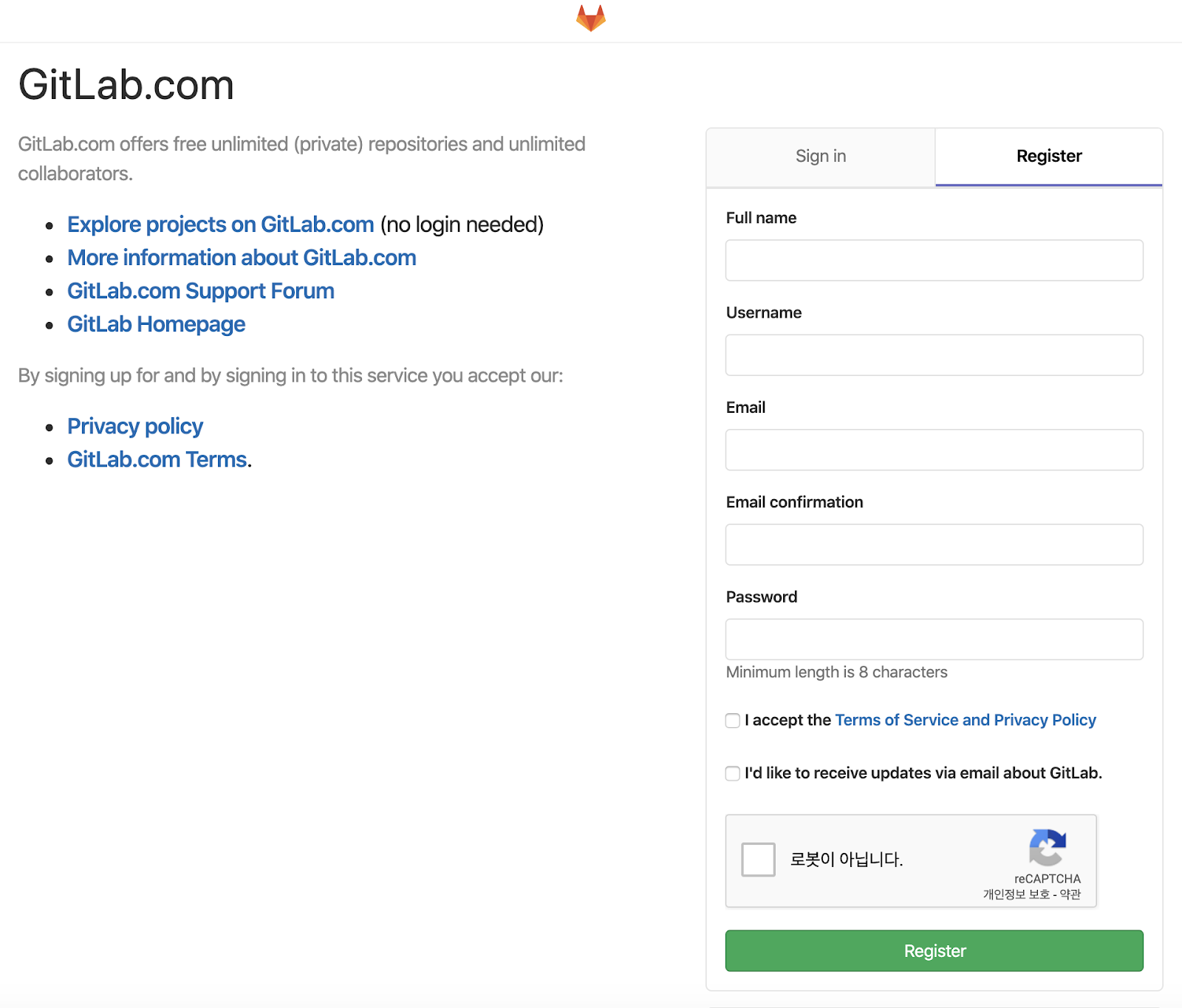The width and height of the screenshot is (1182, 1008).
Task: Click the reCAPTCHA logo icon
Action: 1047,847
